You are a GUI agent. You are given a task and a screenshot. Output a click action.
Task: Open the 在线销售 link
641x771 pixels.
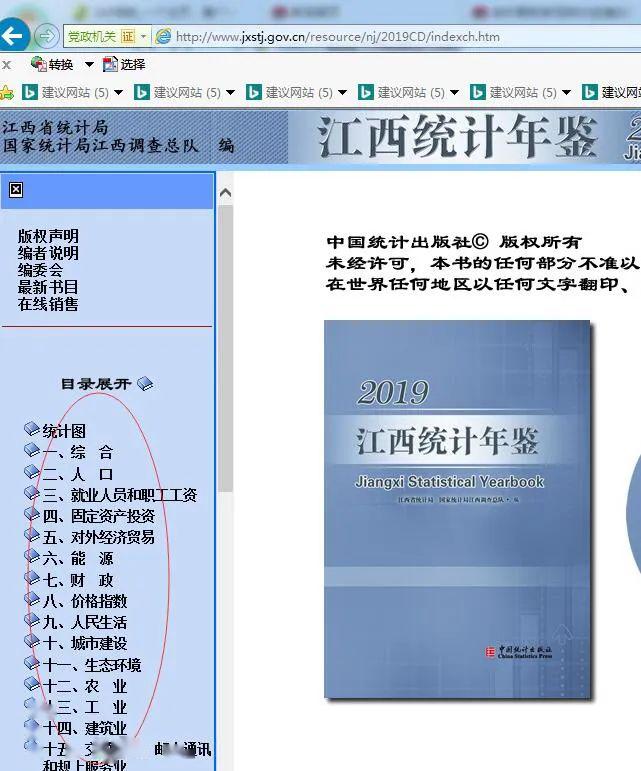click(48, 304)
